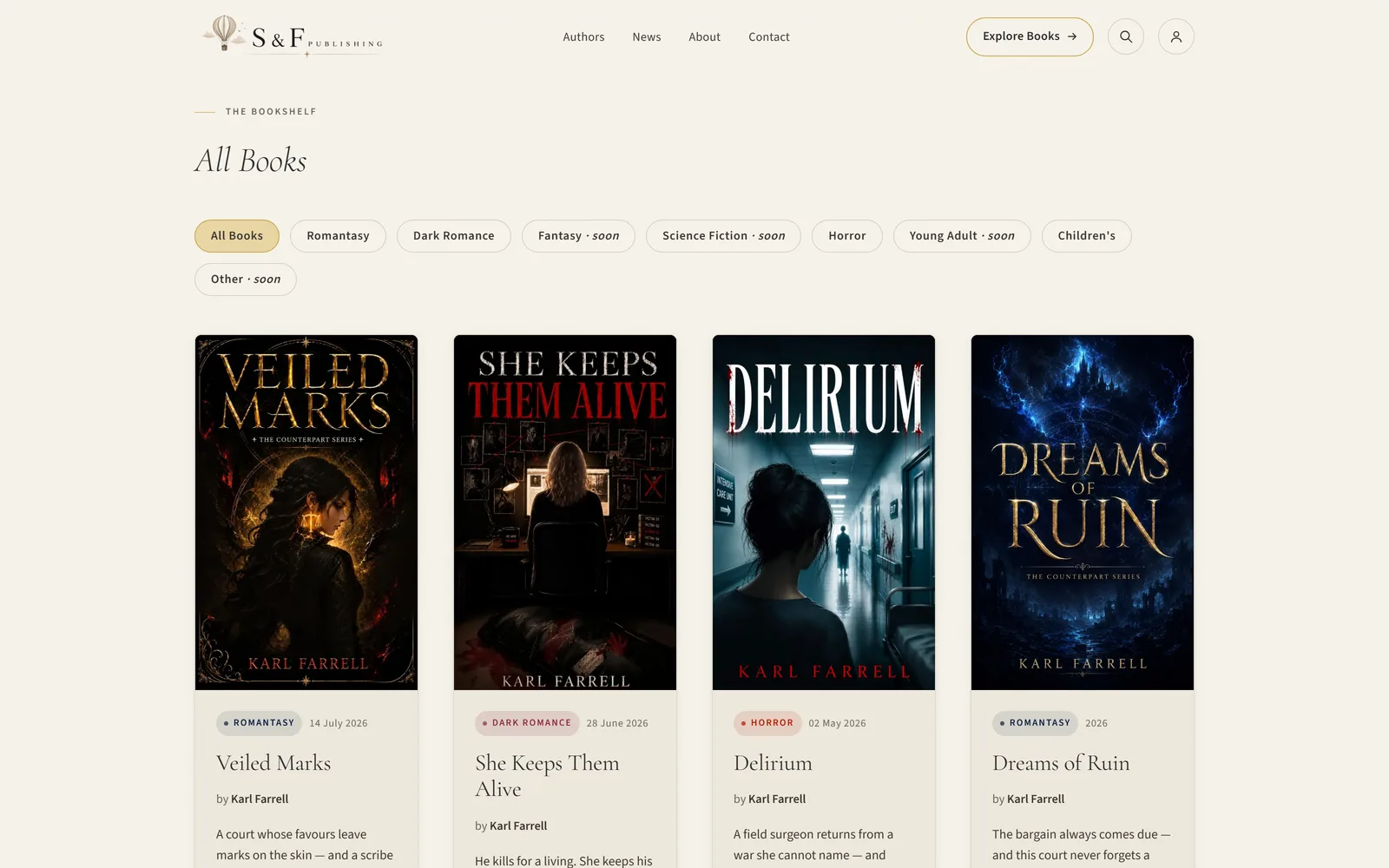Image resolution: width=1389 pixels, height=868 pixels.
Task: Go to the Authors page
Action: click(583, 36)
